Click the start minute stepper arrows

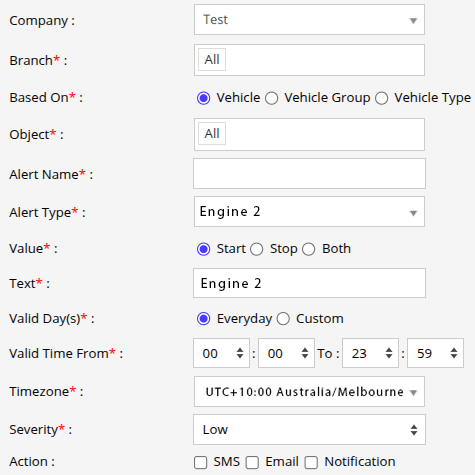(x=305, y=353)
